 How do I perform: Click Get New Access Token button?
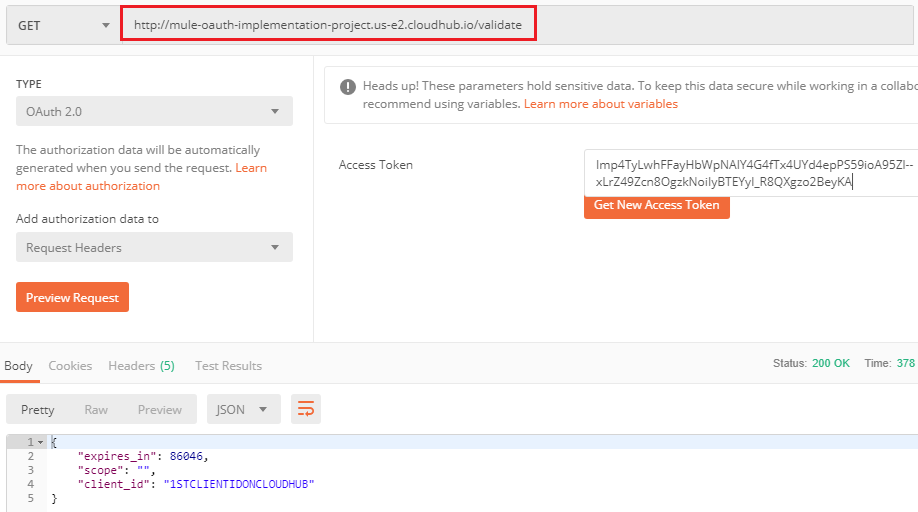(x=656, y=206)
